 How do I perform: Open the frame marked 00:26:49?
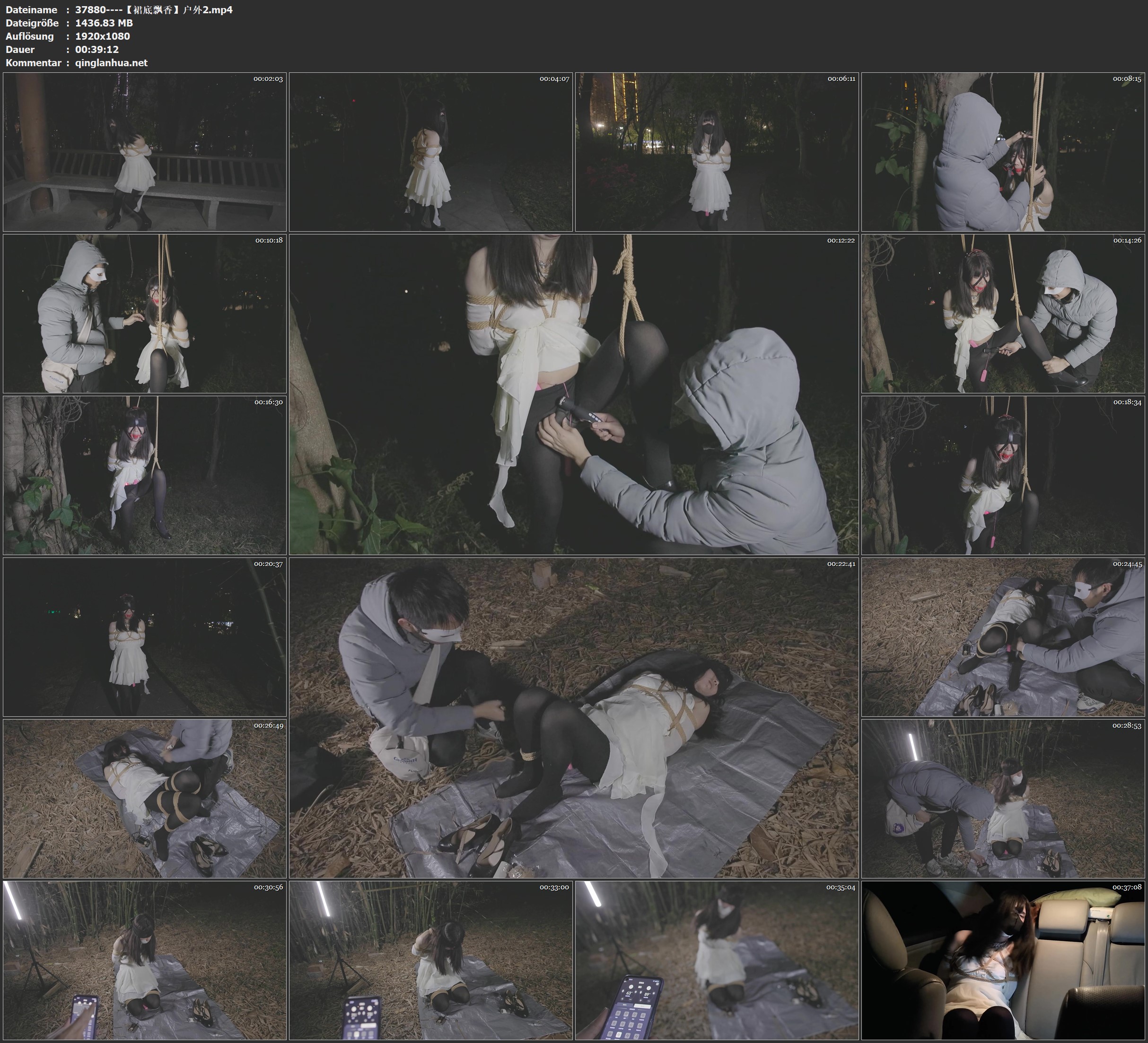145,799
